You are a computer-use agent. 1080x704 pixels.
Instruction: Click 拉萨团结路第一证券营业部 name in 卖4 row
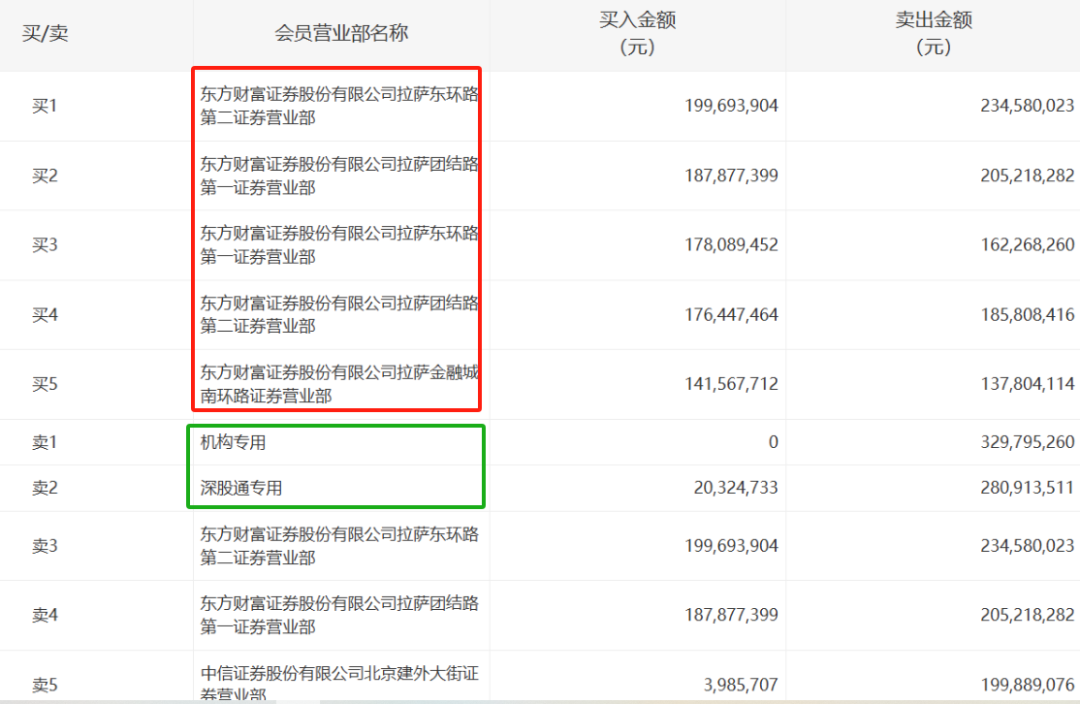coord(339,614)
